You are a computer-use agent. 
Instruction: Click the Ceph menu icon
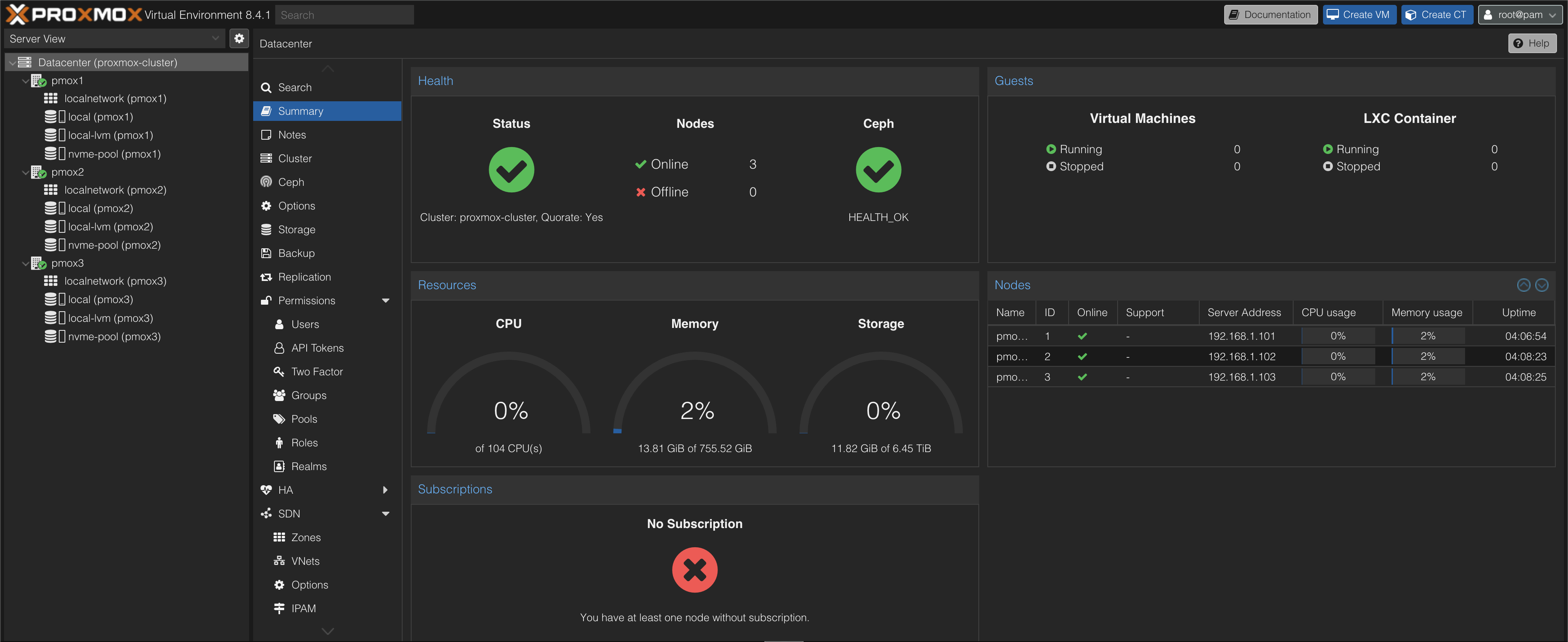[x=266, y=182]
